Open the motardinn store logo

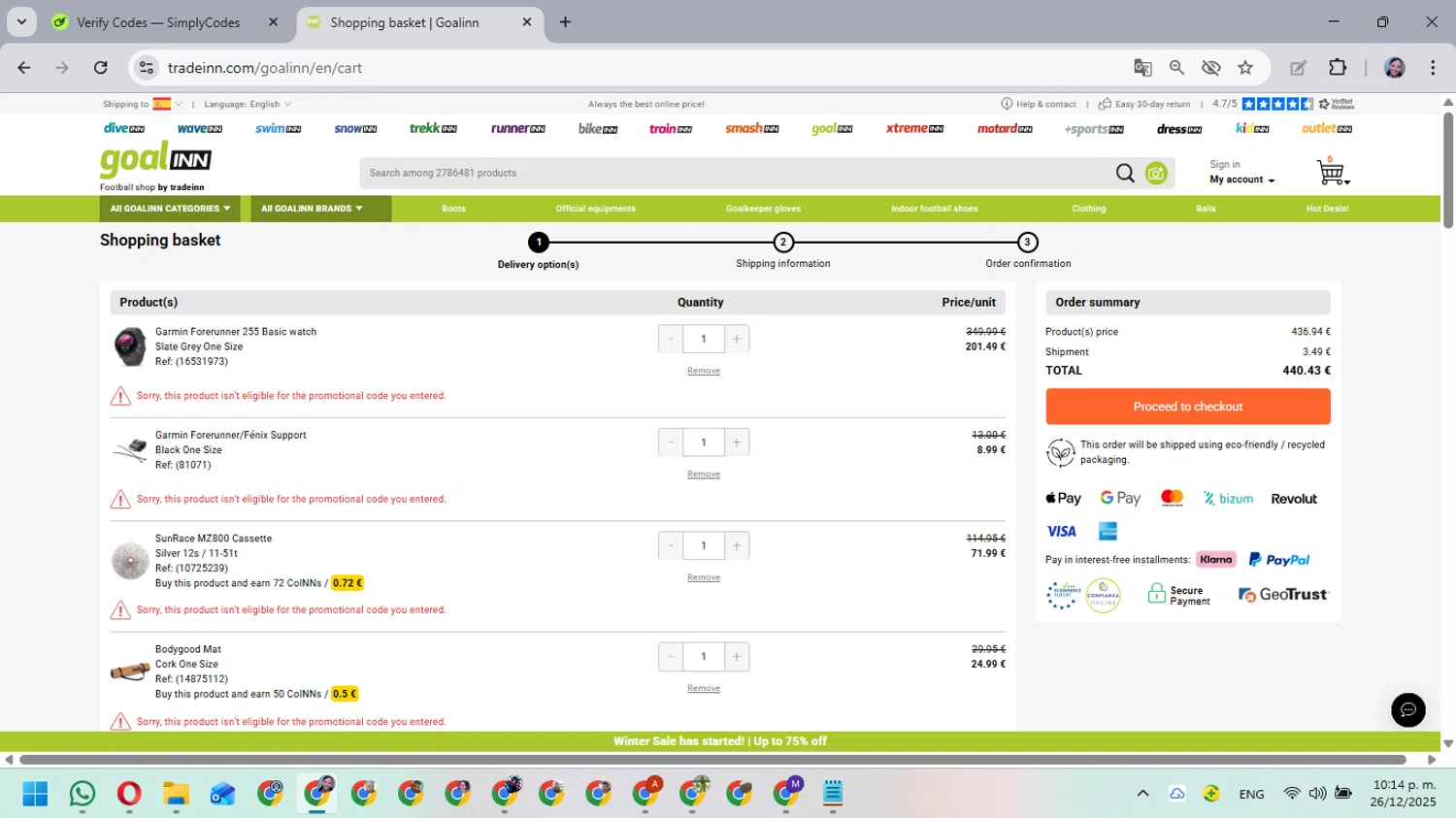(x=1005, y=128)
